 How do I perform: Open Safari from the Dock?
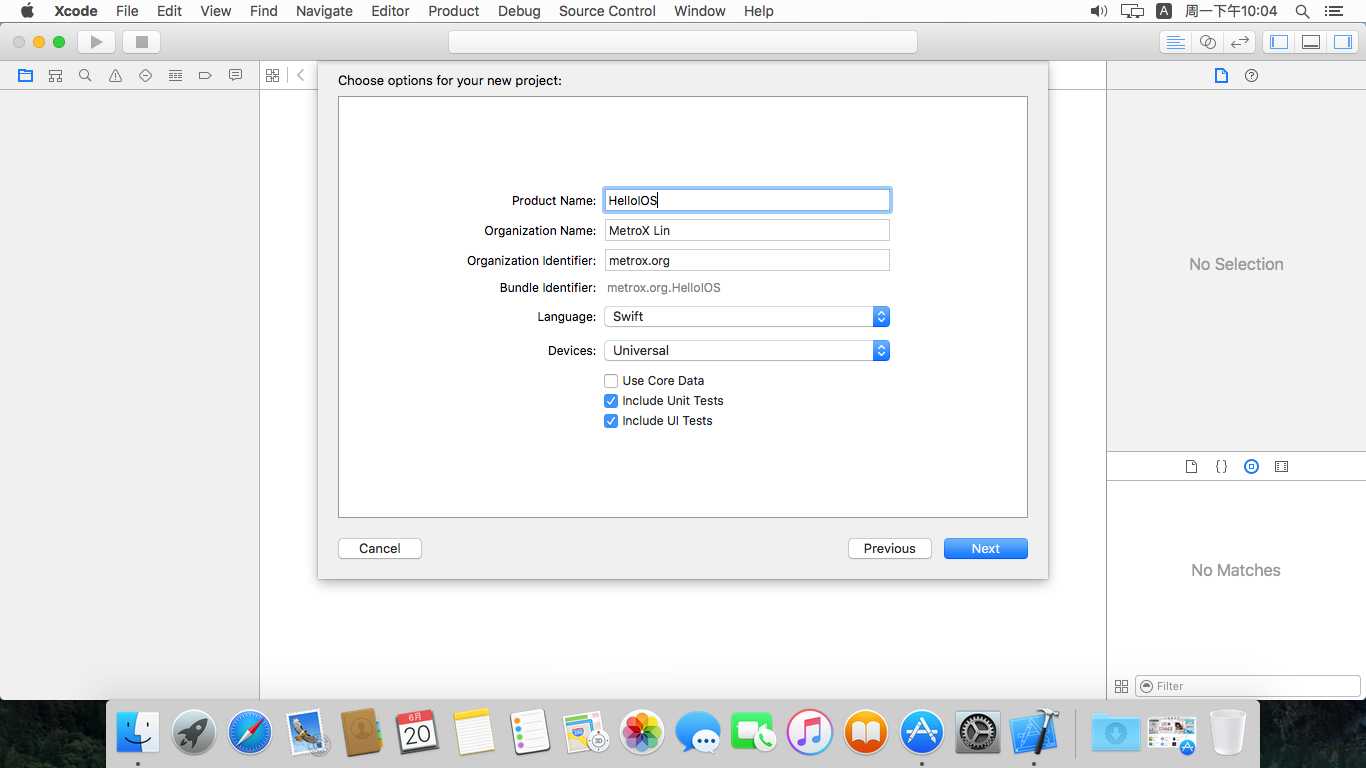point(250,733)
